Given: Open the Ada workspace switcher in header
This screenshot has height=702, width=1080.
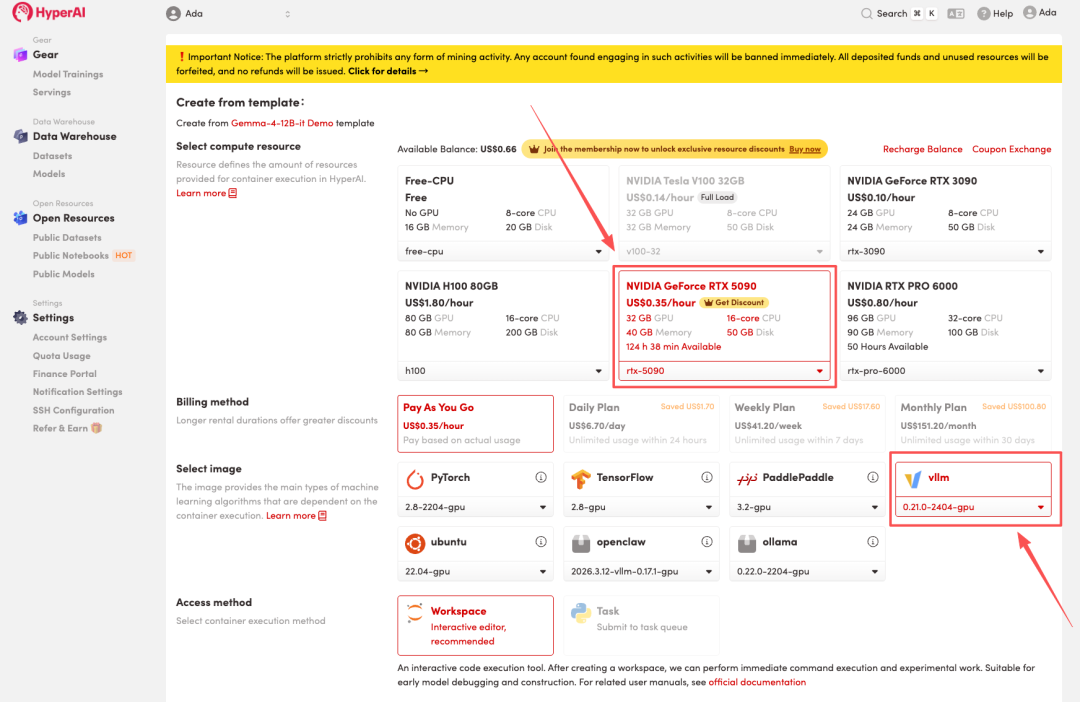Looking at the screenshot, I should (229, 14).
